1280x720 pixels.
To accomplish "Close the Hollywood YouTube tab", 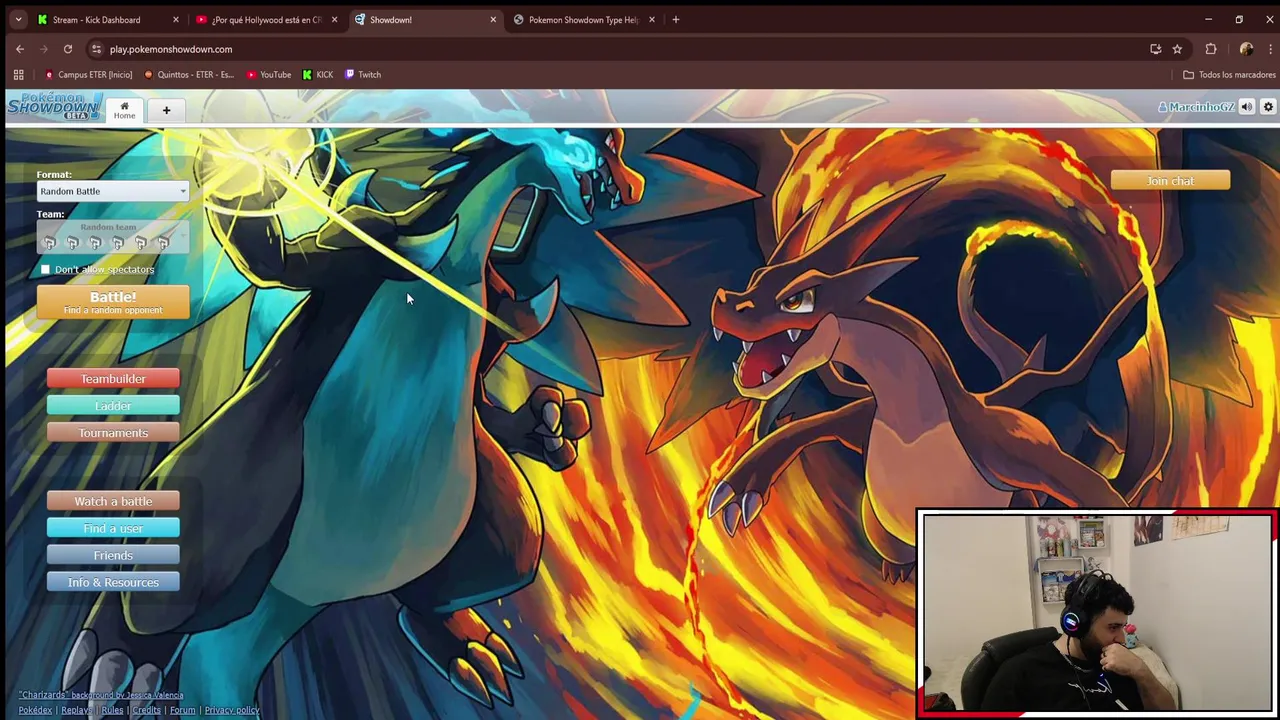I will point(334,20).
